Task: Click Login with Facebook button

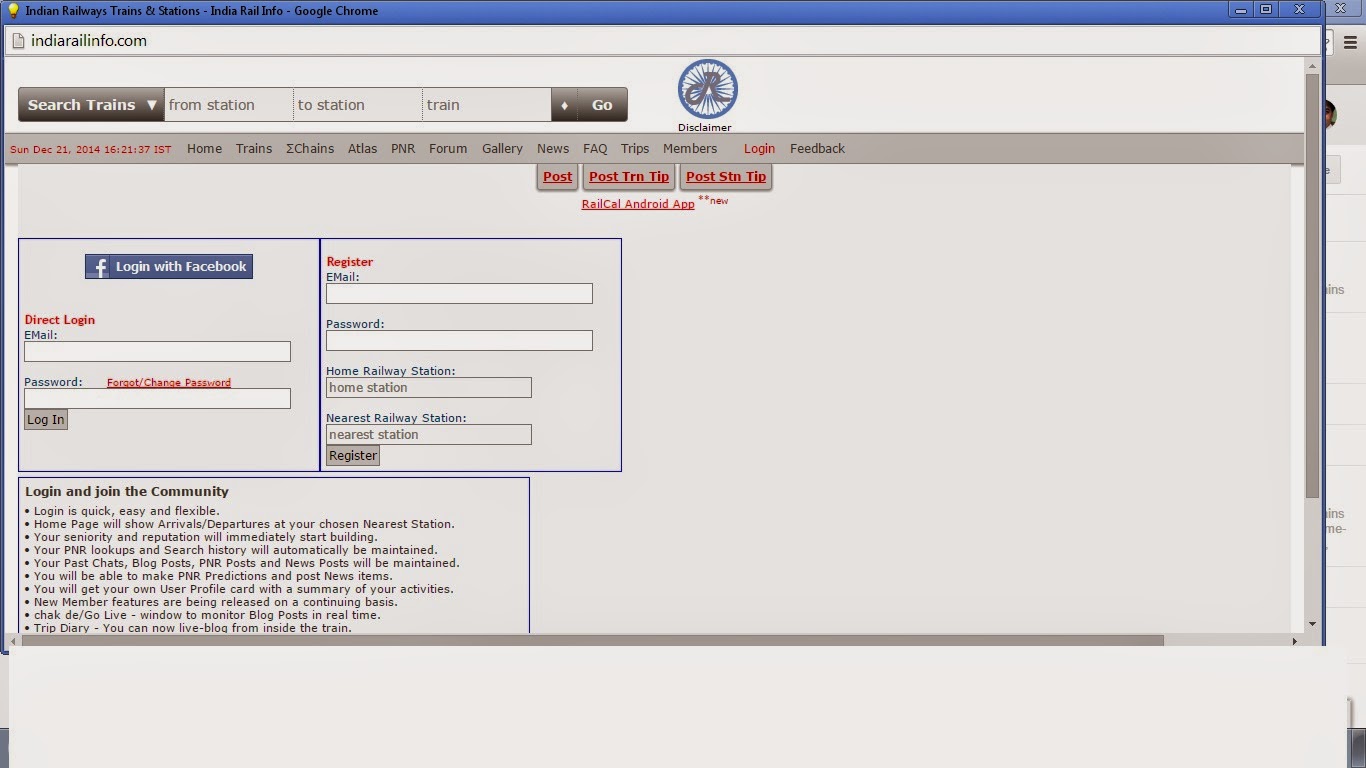Action: point(169,267)
